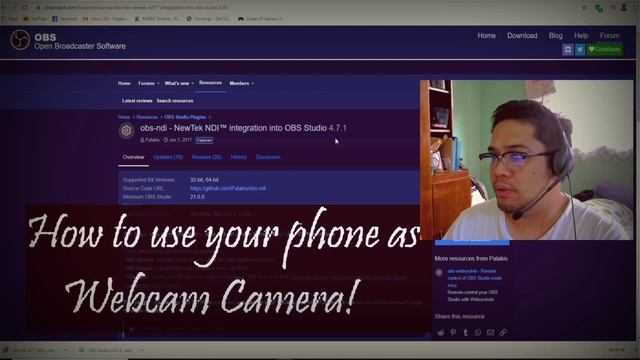Switch to the Discussion tab

tap(268, 157)
